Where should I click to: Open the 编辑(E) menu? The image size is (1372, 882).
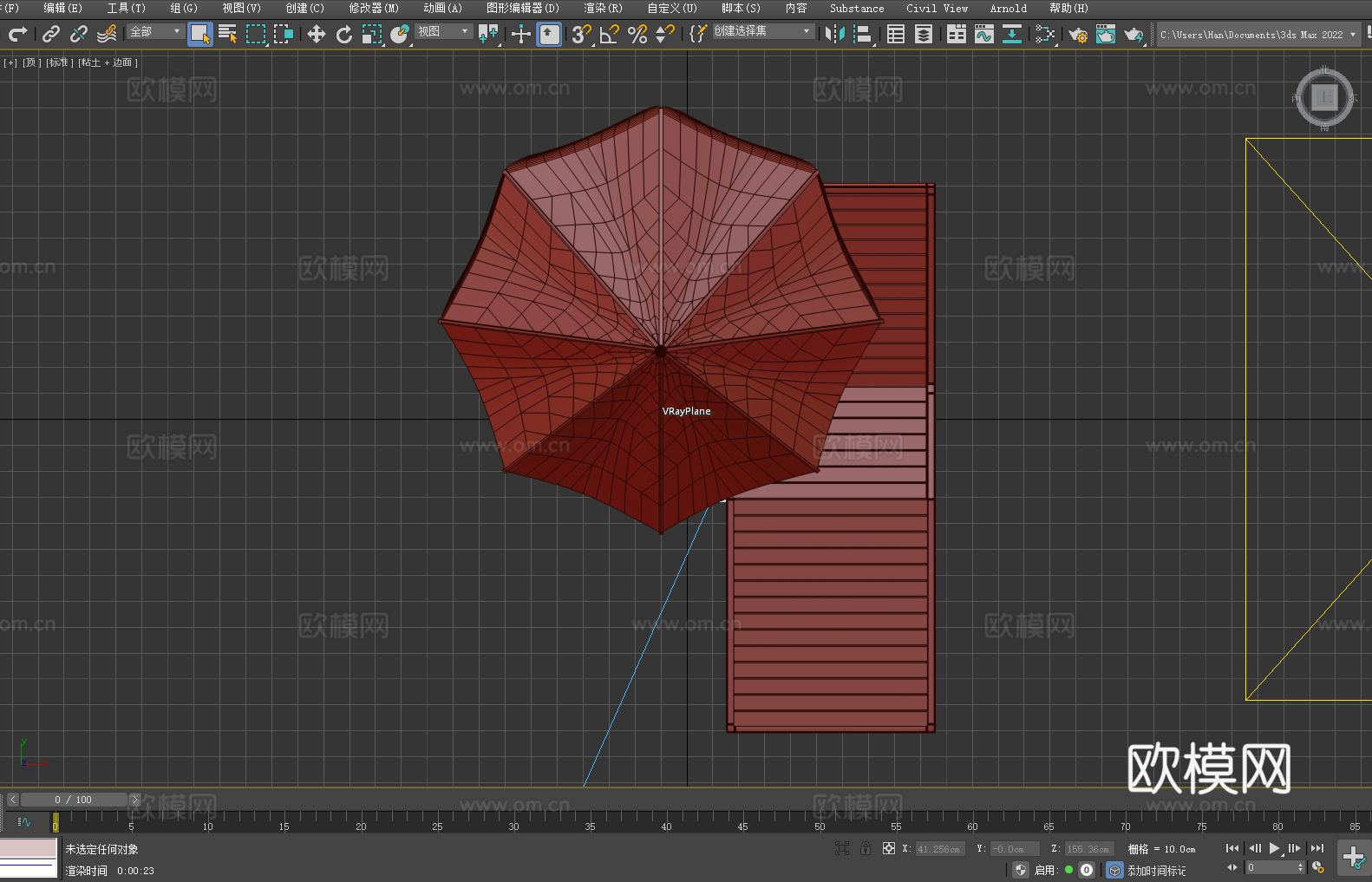[63, 8]
